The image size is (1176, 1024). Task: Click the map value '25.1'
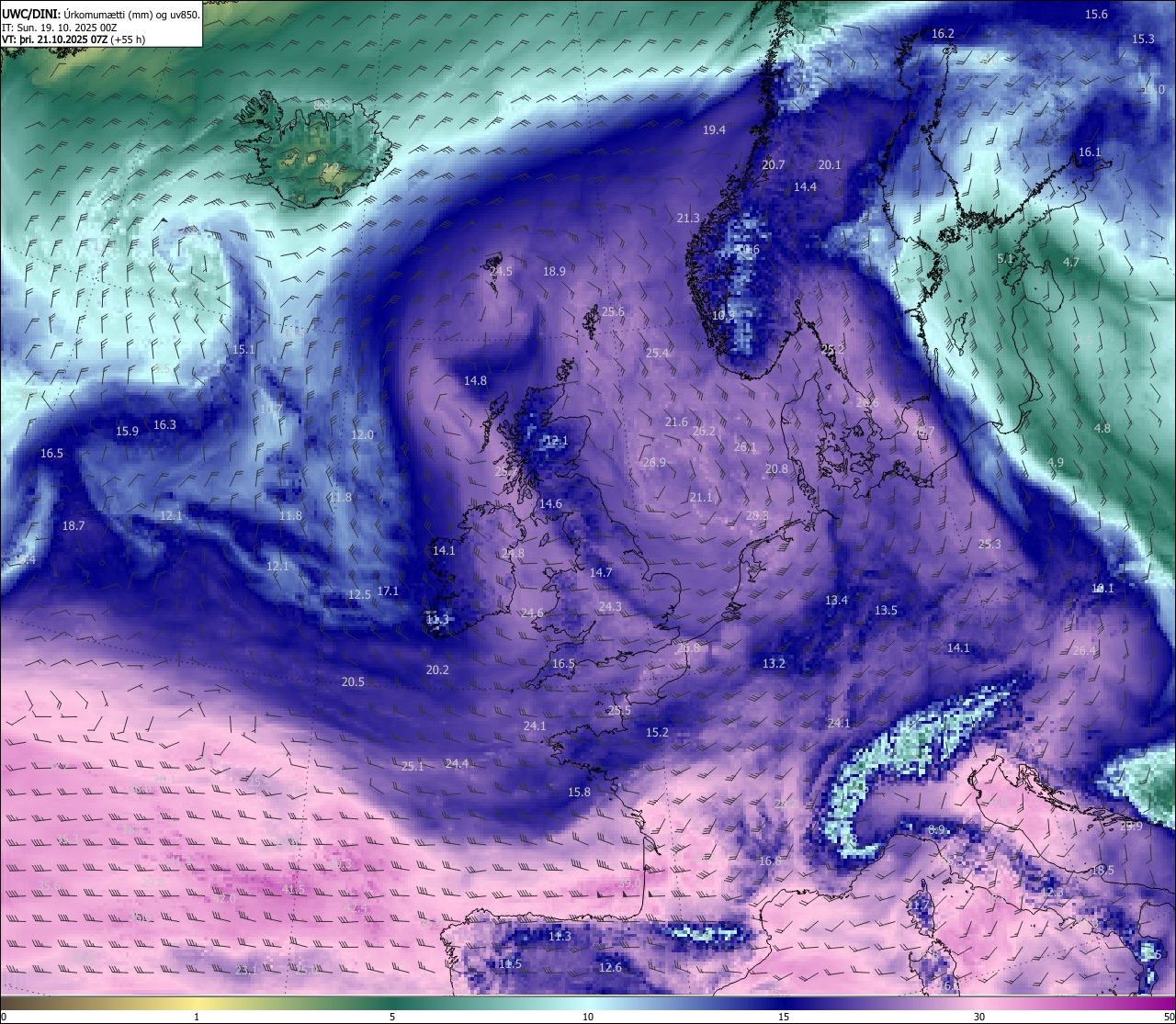(413, 766)
